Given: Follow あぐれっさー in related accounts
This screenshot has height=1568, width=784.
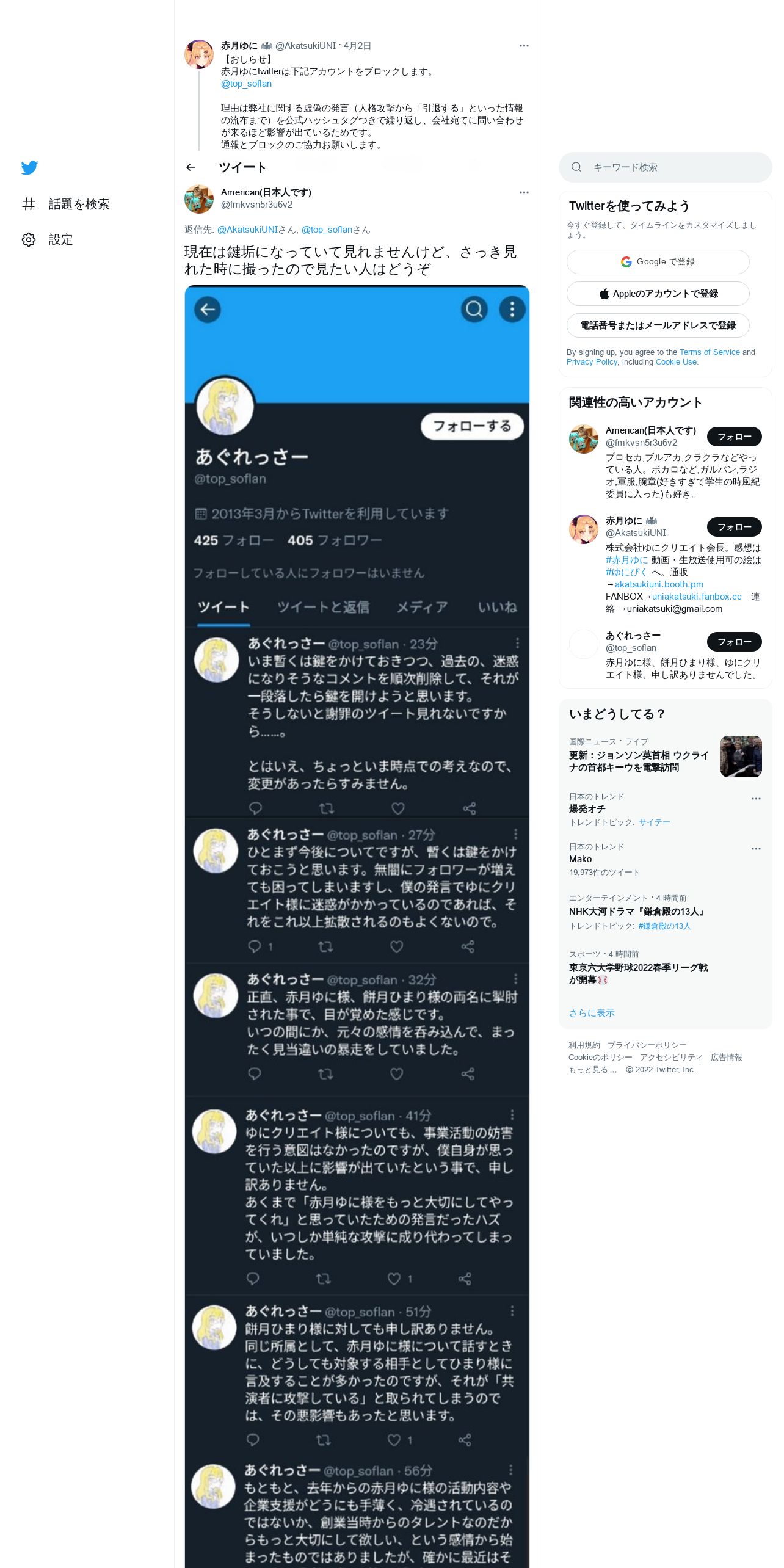Looking at the screenshot, I should pyautogui.click(x=735, y=642).
